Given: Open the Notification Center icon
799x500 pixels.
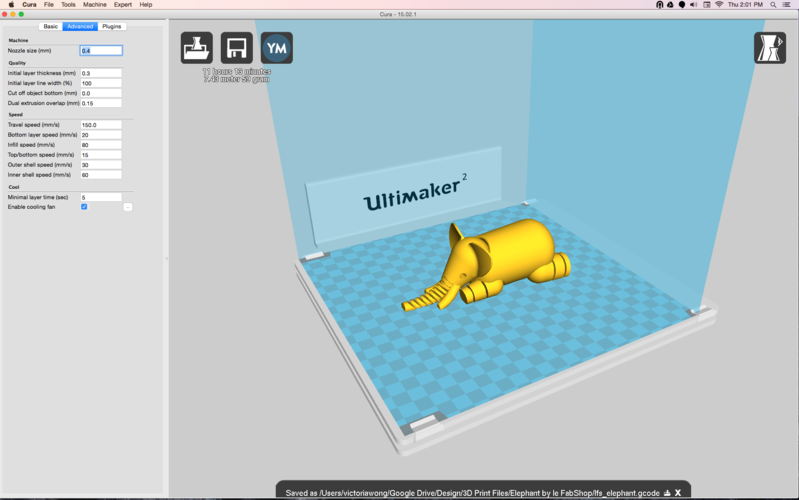Looking at the screenshot, I should tap(787, 5).
